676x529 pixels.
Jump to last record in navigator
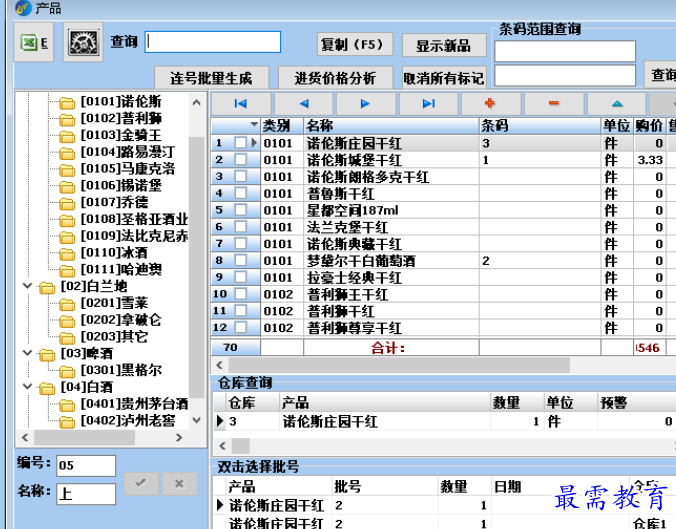tap(429, 103)
